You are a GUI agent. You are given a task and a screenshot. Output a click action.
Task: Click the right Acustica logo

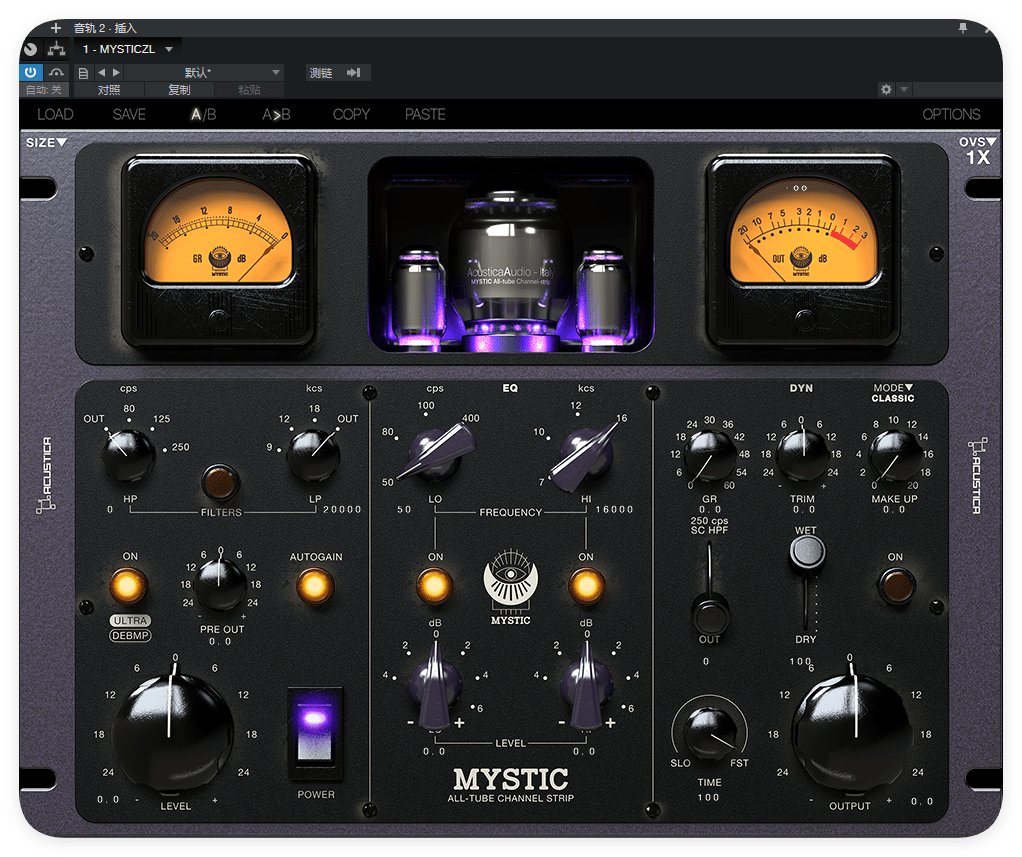click(x=976, y=476)
